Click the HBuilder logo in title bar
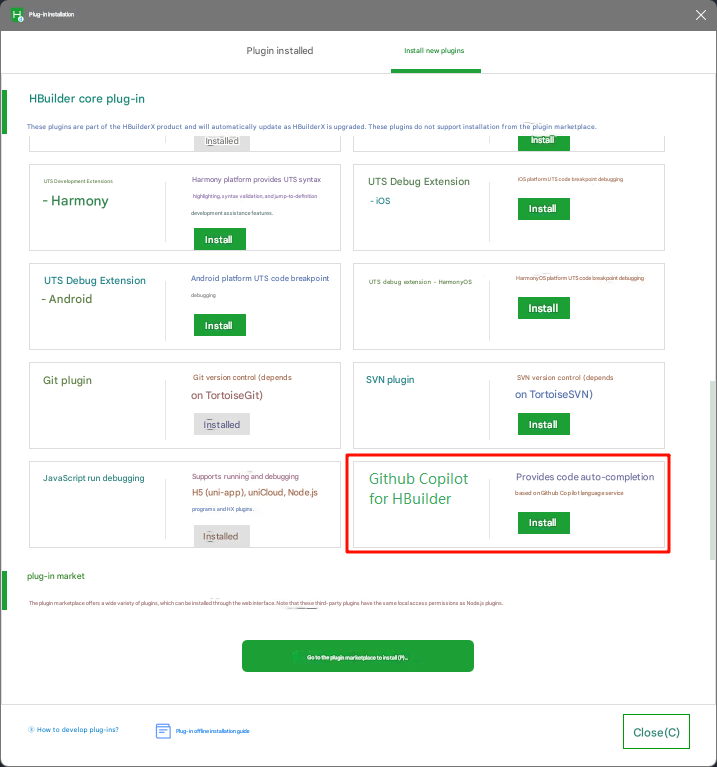717x767 pixels. (17, 15)
